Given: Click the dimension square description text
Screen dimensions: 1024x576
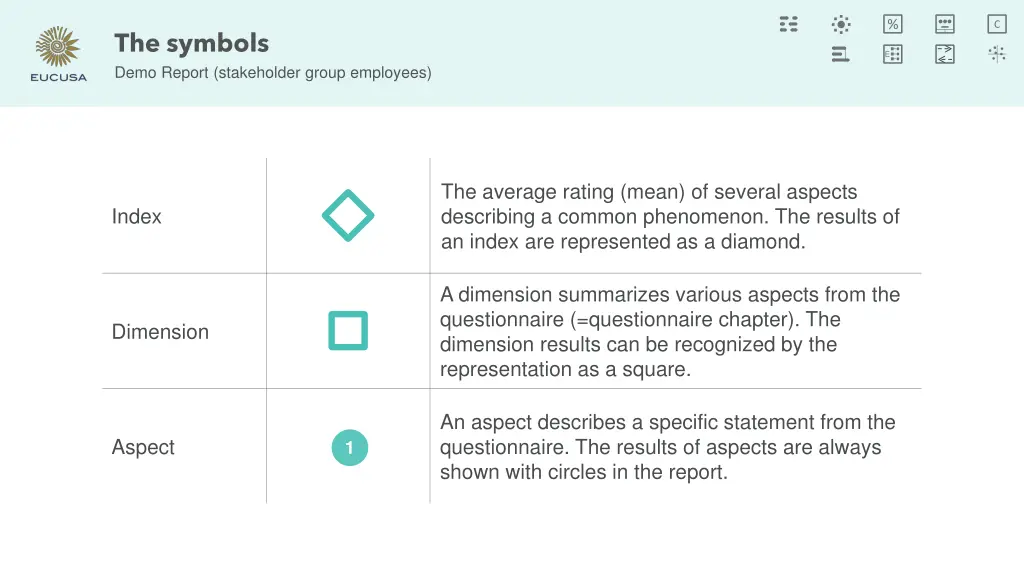Looking at the screenshot, I should [x=670, y=332].
